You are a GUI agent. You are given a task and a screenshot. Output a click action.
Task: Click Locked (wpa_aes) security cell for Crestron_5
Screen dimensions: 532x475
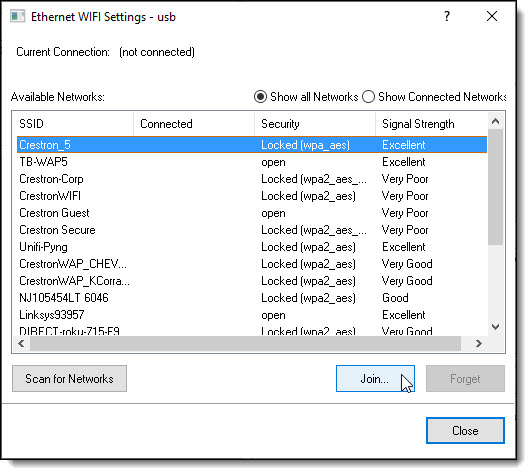click(305, 145)
